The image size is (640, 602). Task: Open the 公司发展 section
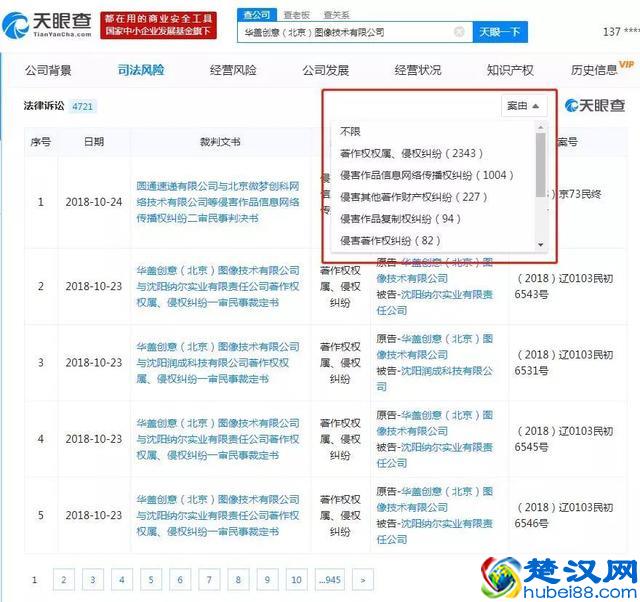[x=325, y=70]
